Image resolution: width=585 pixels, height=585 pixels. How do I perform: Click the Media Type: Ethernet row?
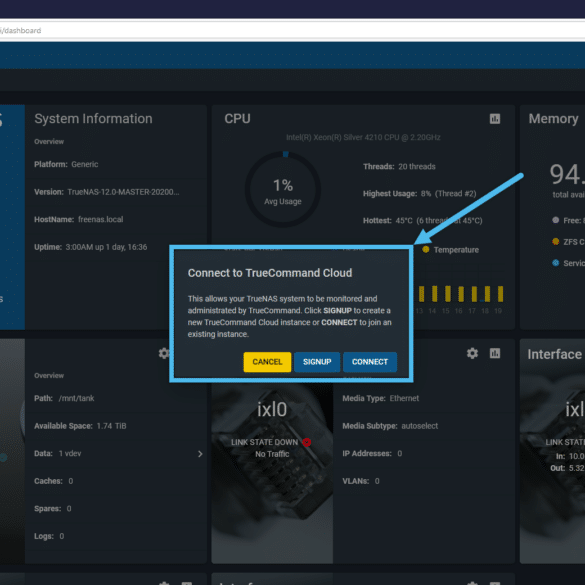424,398
